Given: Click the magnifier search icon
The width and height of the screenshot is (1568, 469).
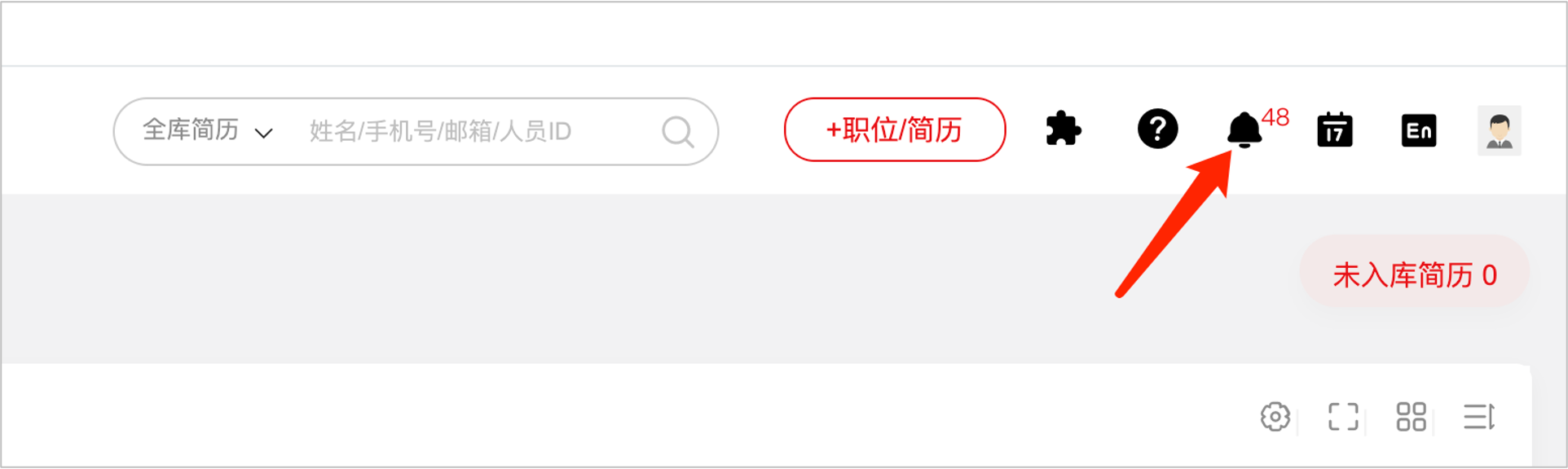Looking at the screenshot, I should [x=677, y=131].
